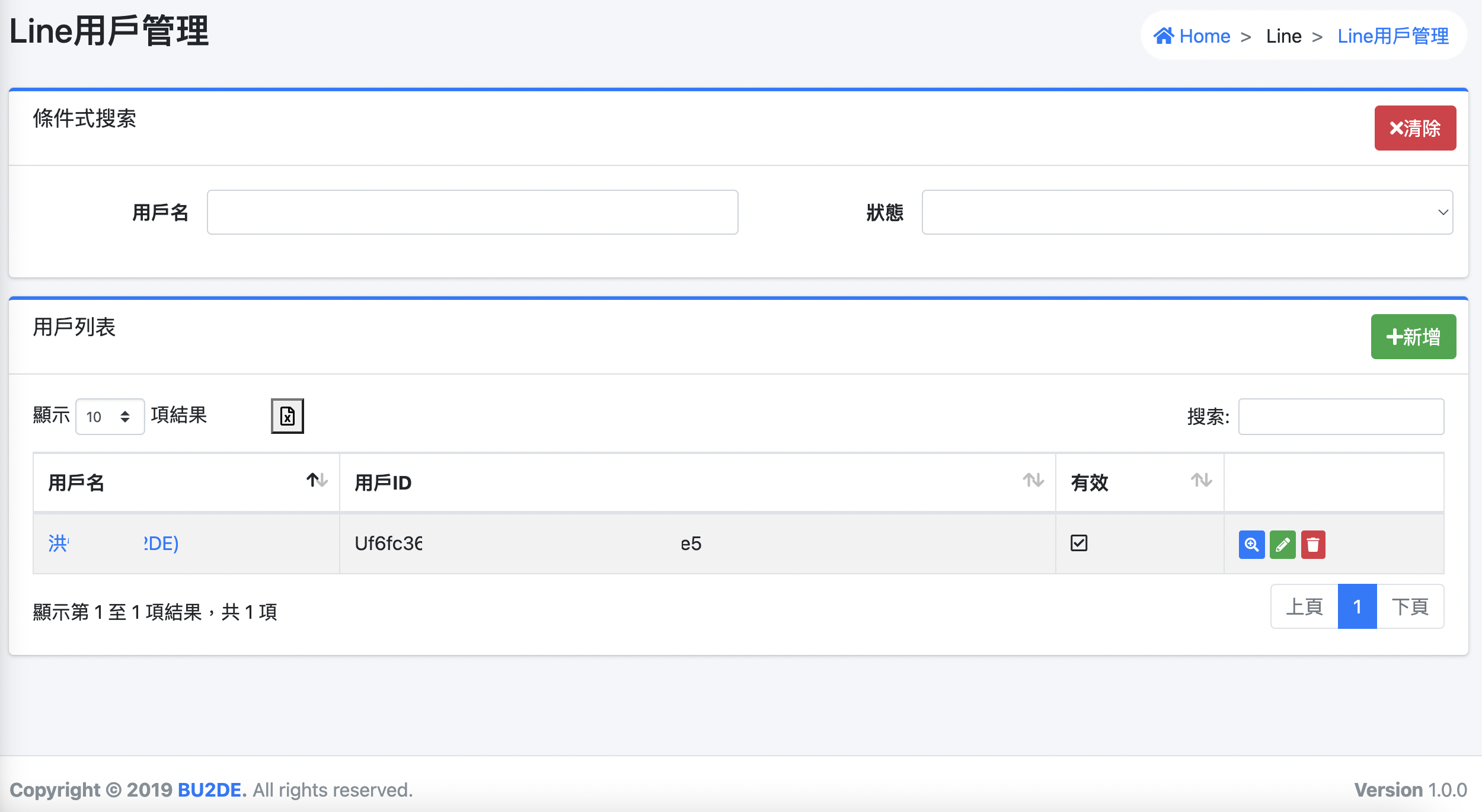Click the blue magnifier view icon
This screenshot has height=812, width=1482.
coord(1251,545)
